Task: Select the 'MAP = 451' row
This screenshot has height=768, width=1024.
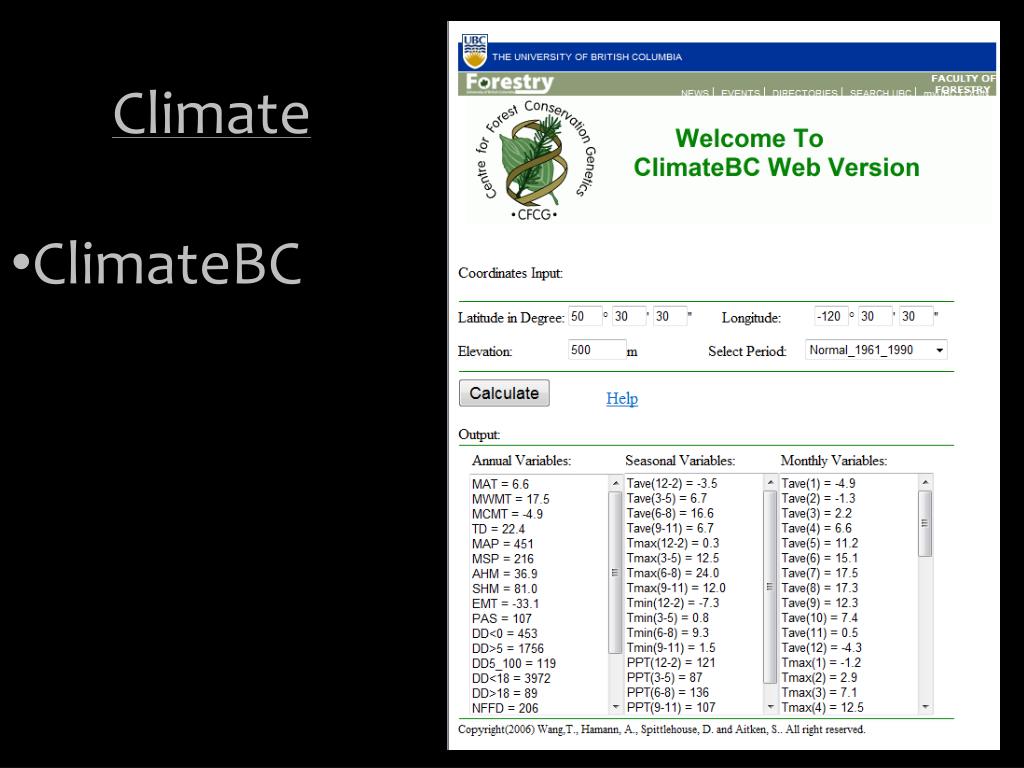Action: click(503, 544)
